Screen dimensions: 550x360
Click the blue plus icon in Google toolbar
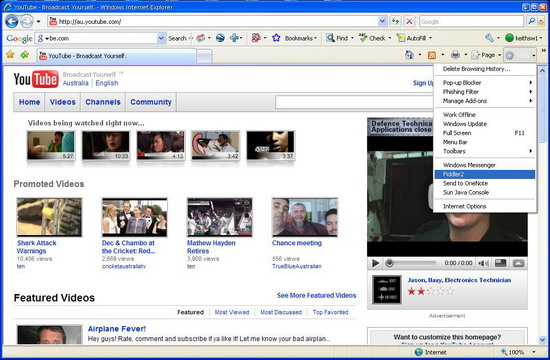[x=234, y=38]
